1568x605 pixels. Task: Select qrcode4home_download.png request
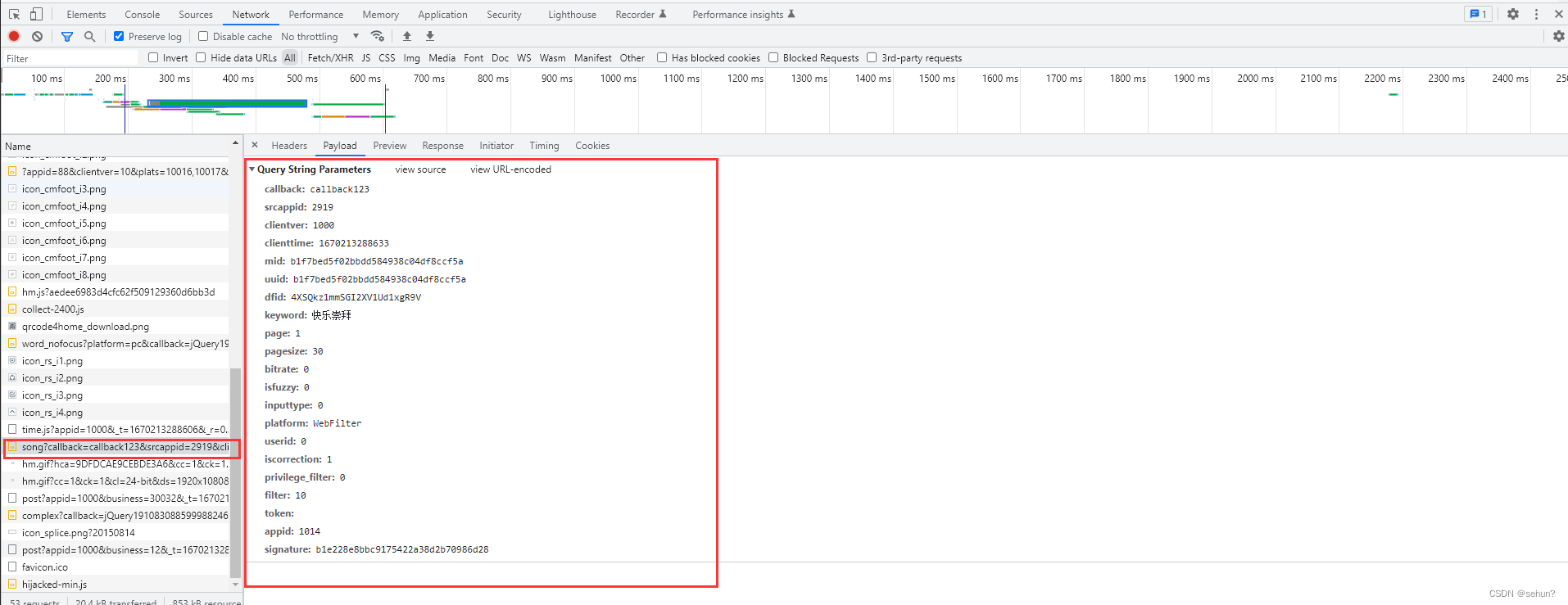click(x=116, y=327)
